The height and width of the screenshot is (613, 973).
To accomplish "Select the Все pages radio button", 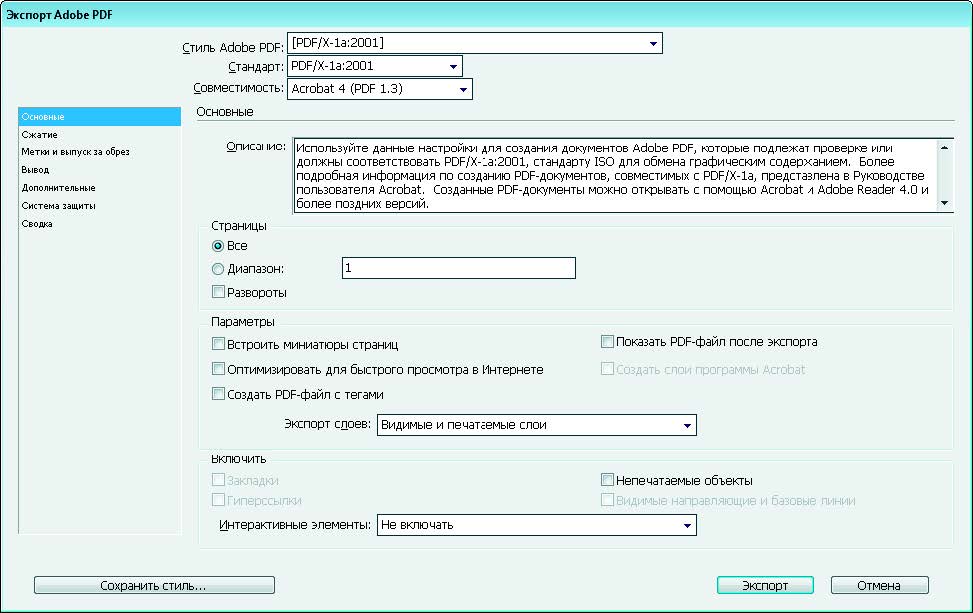I will (218, 246).
